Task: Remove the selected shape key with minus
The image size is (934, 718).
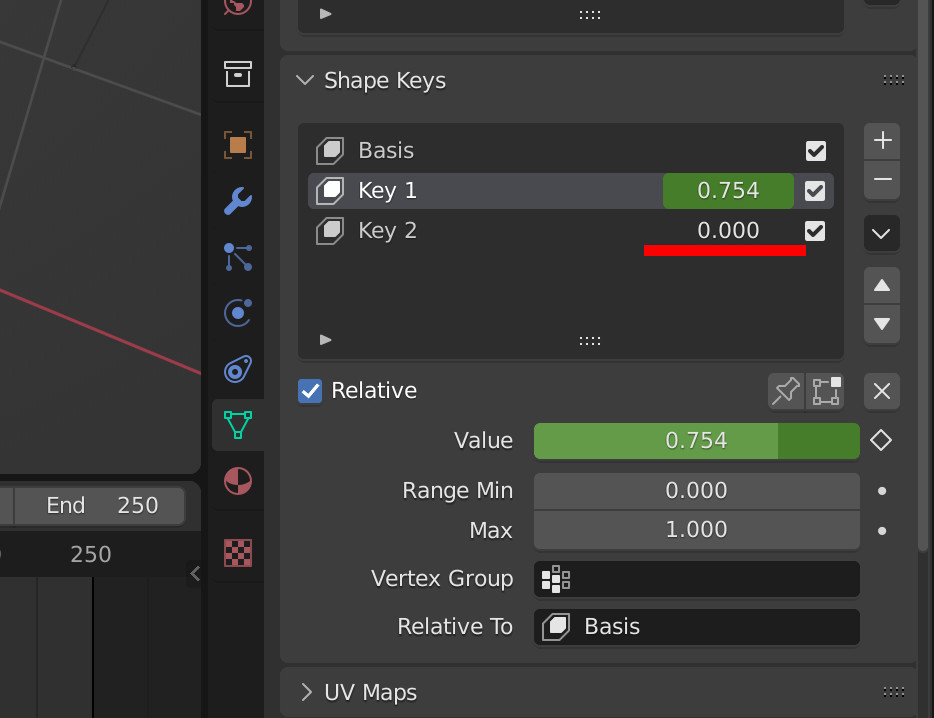Action: tap(882, 179)
